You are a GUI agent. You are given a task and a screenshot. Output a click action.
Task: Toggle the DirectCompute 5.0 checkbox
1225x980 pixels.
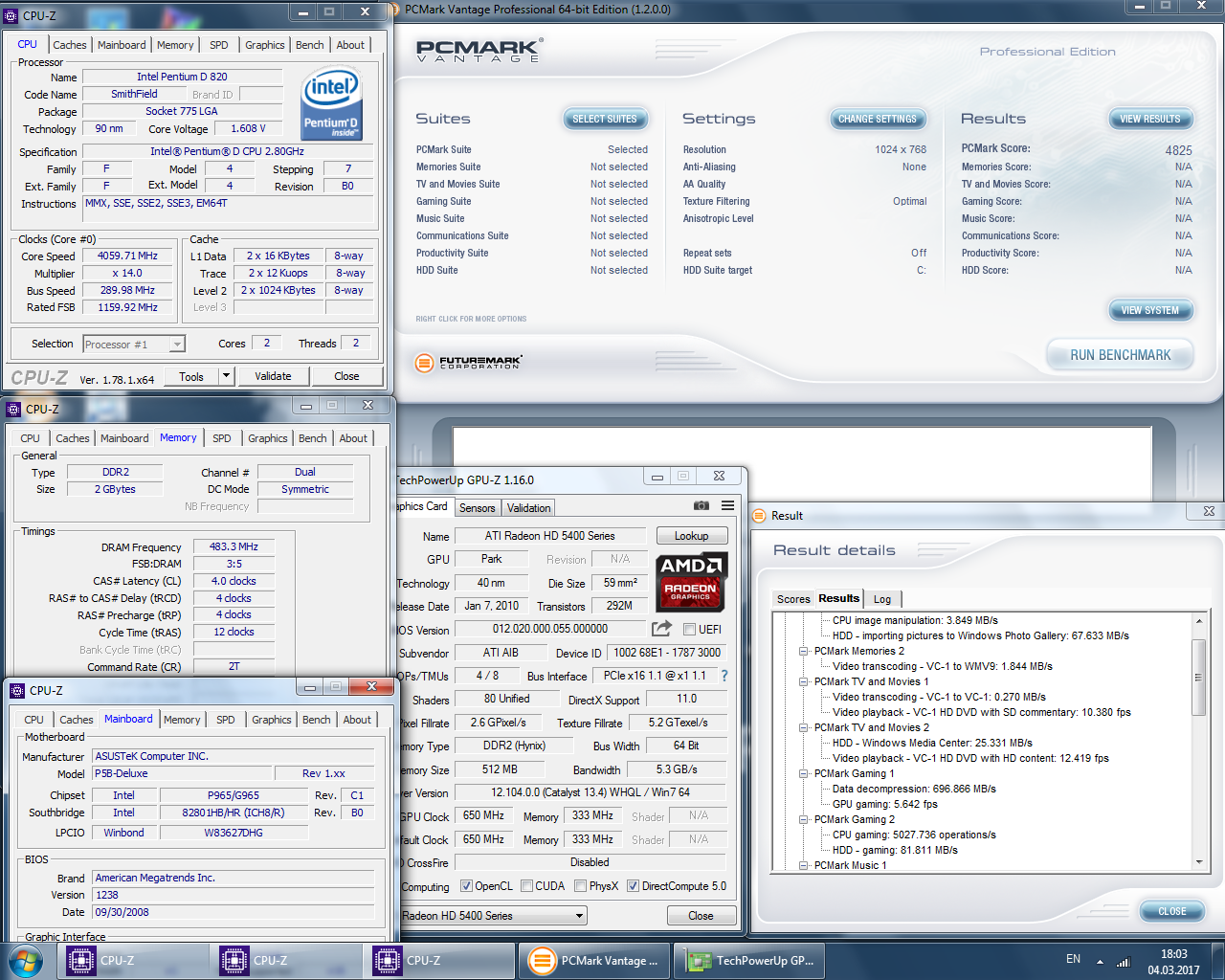(x=633, y=886)
